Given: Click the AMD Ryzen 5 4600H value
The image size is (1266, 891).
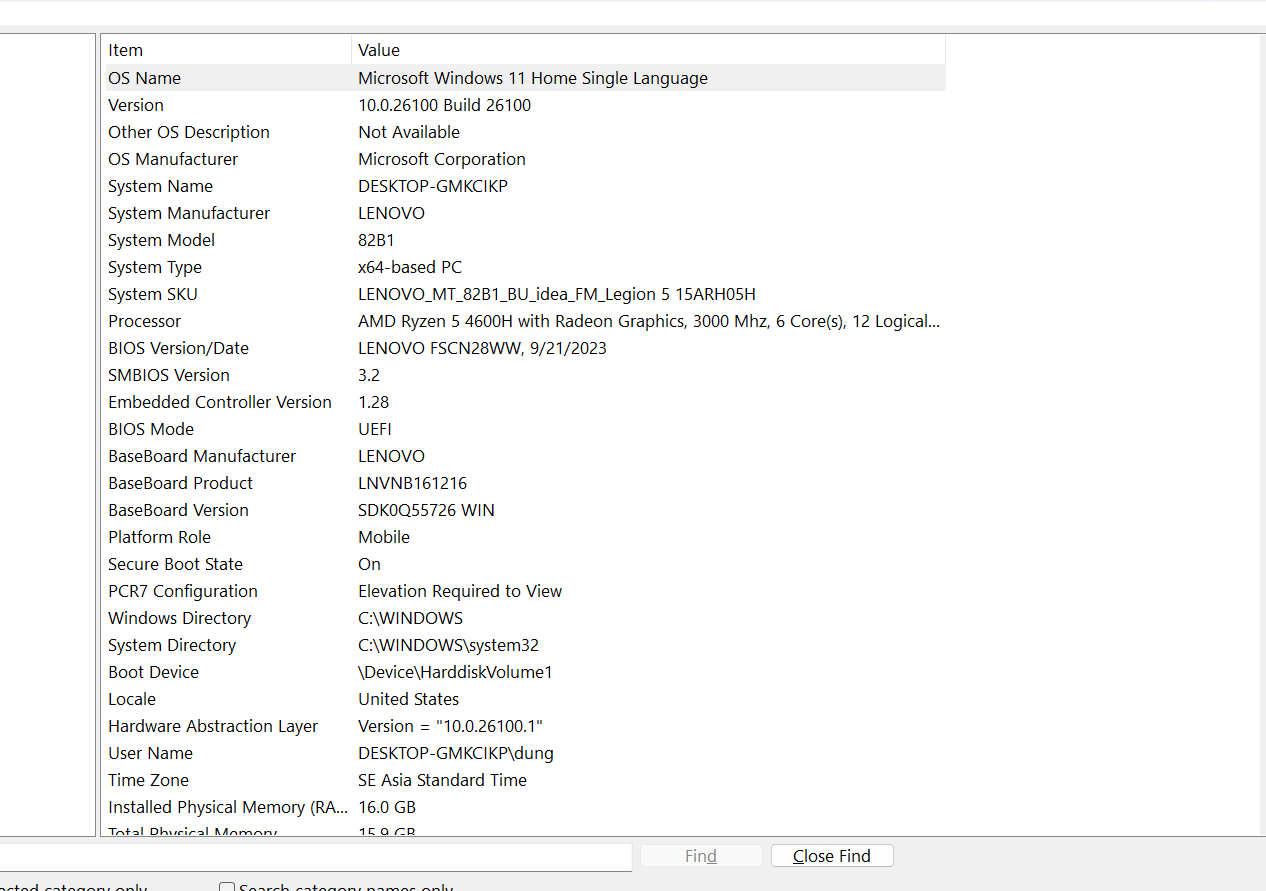Looking at the screenshot, I should tap(649, 321).
